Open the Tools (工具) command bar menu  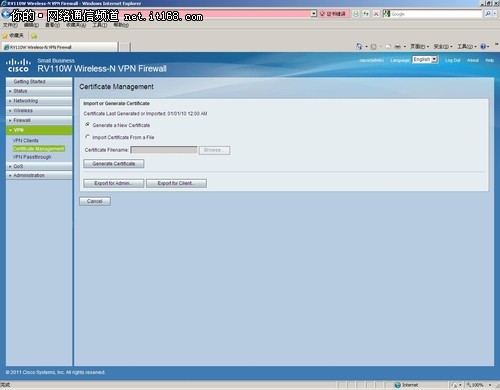pos(467,47)
